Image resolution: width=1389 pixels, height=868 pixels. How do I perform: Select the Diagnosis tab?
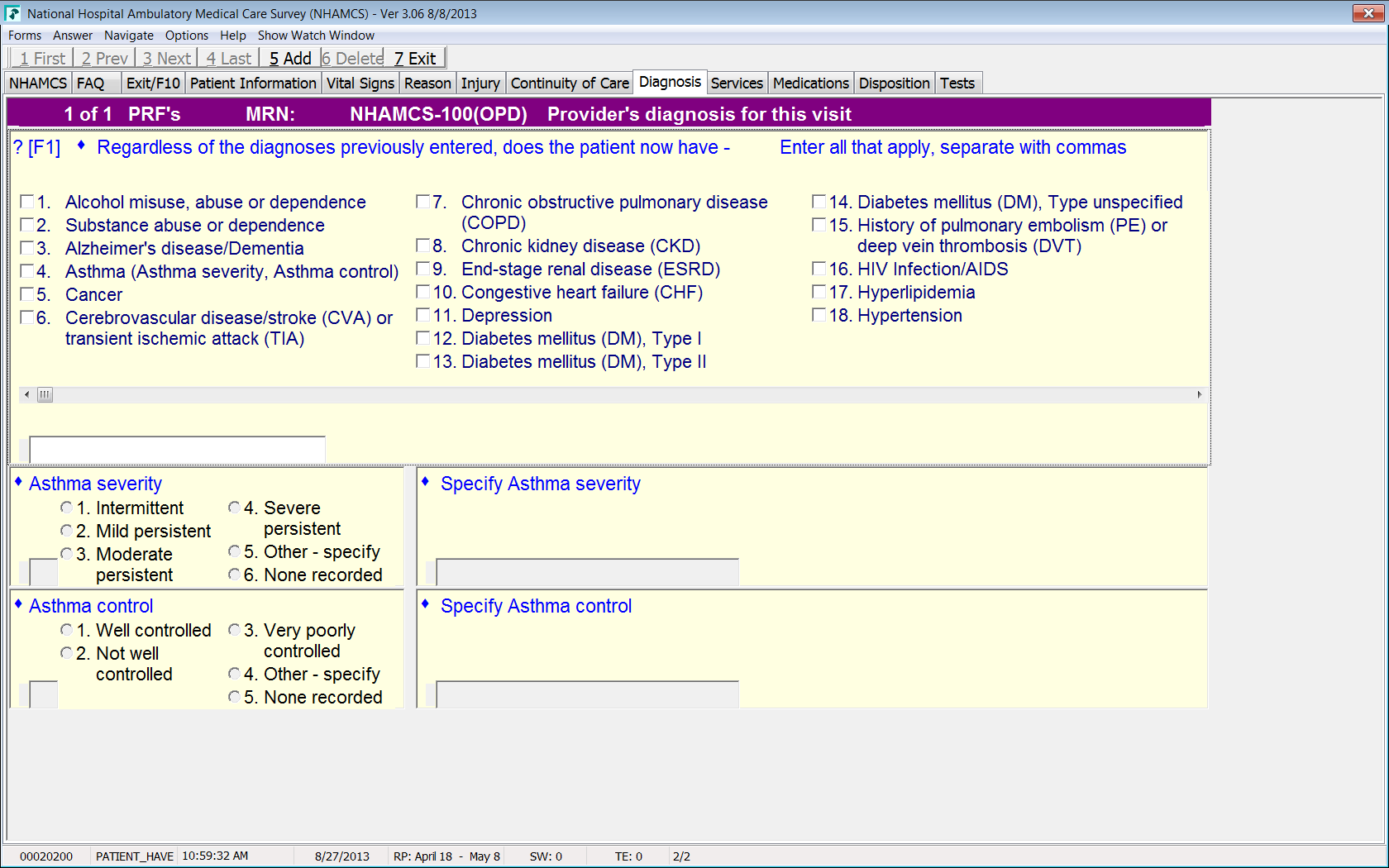pos(670,82)
